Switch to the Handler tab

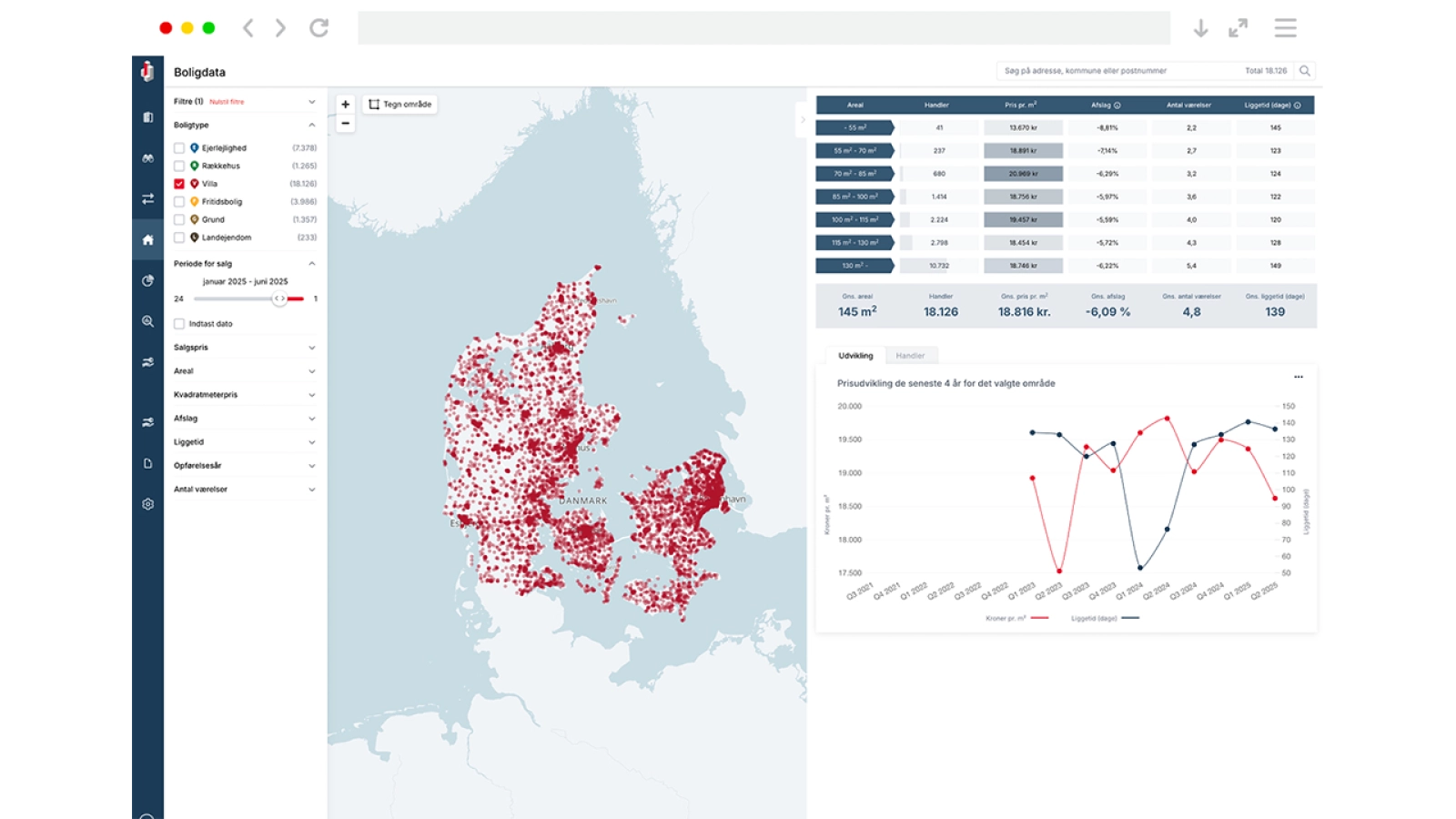point(910,356)
